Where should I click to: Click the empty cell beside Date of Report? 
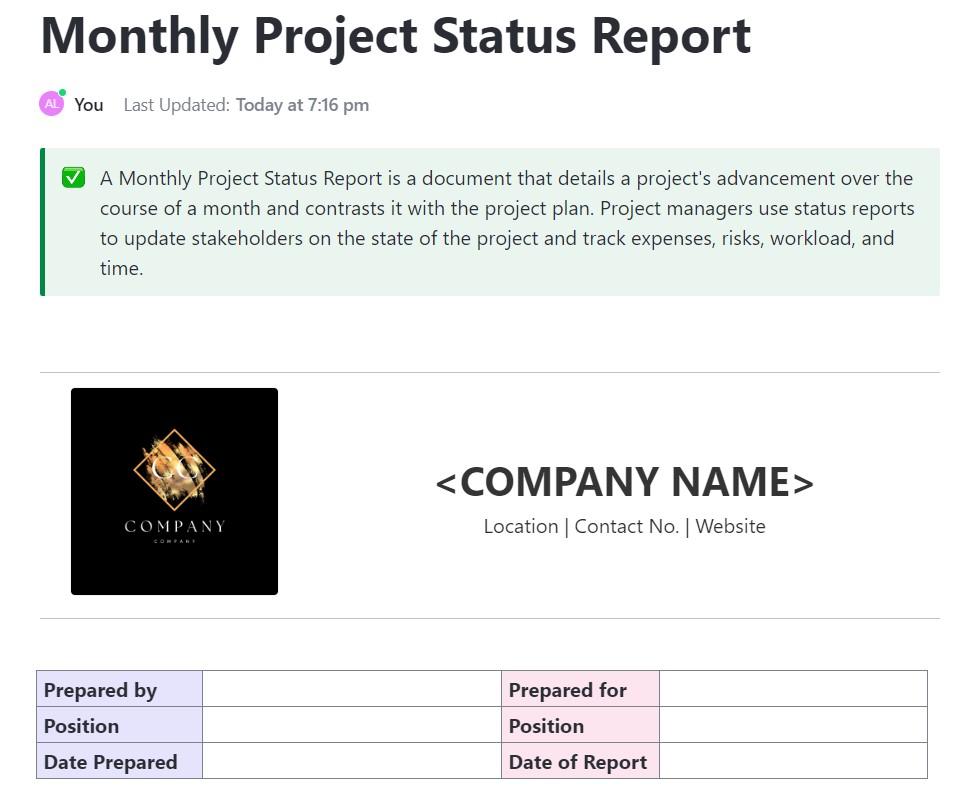pyautogui.click(x=793, y=762)
